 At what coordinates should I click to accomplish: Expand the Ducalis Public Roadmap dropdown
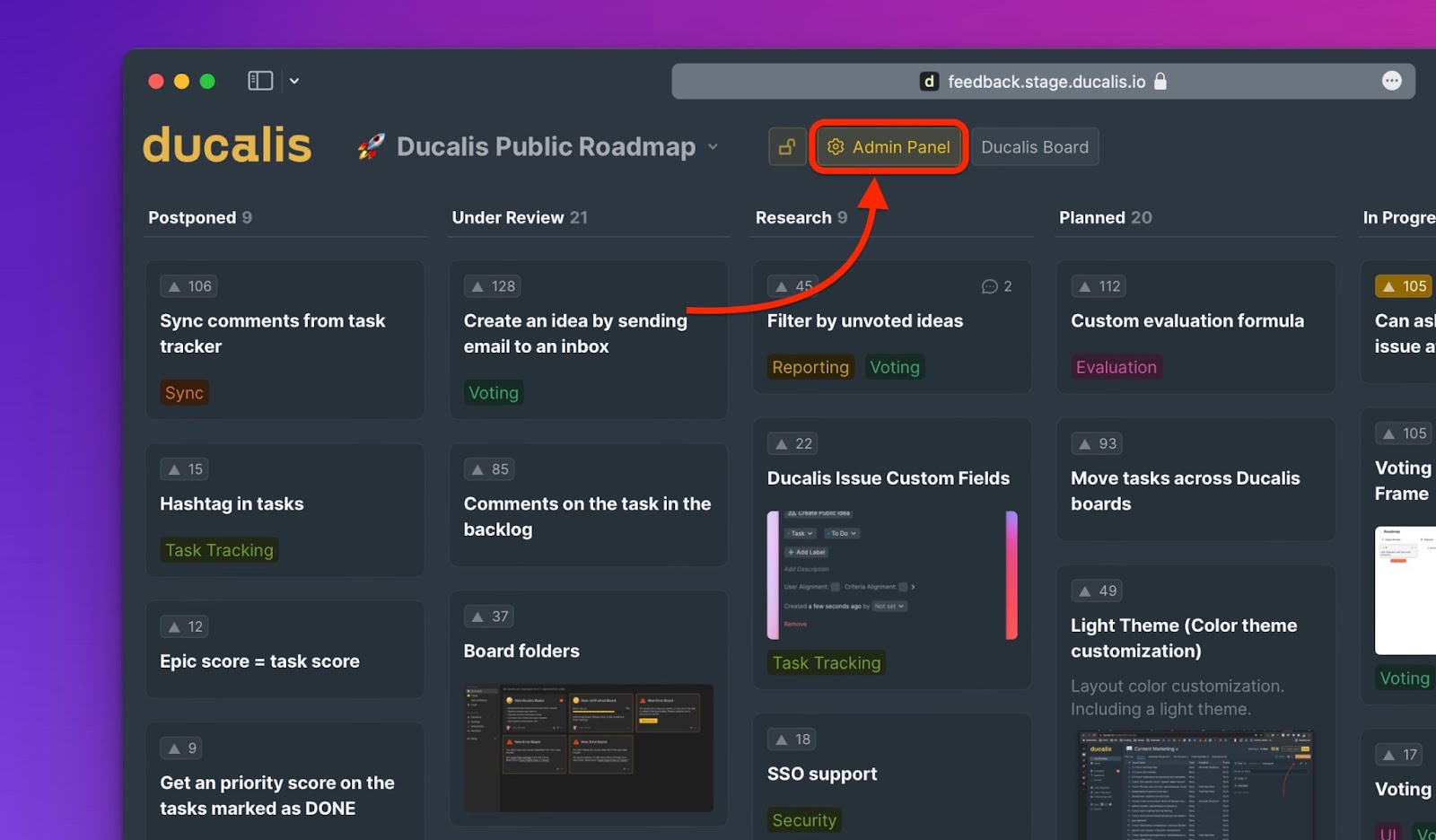(714, 146)
